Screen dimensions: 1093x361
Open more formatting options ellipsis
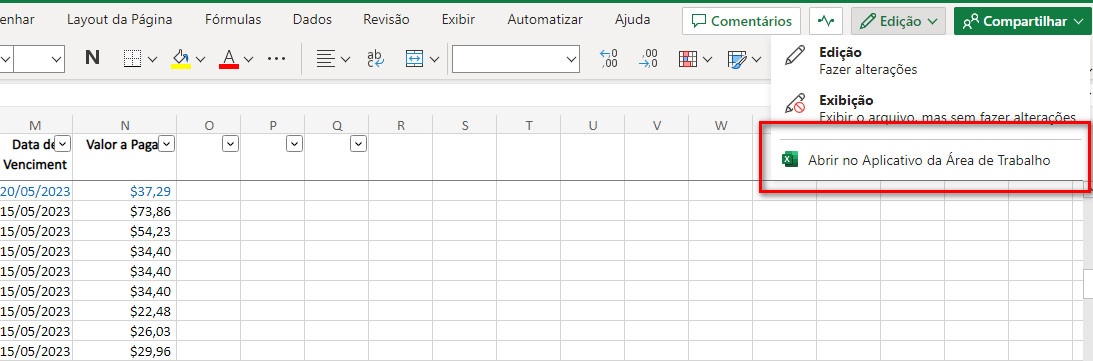point(277,59)
